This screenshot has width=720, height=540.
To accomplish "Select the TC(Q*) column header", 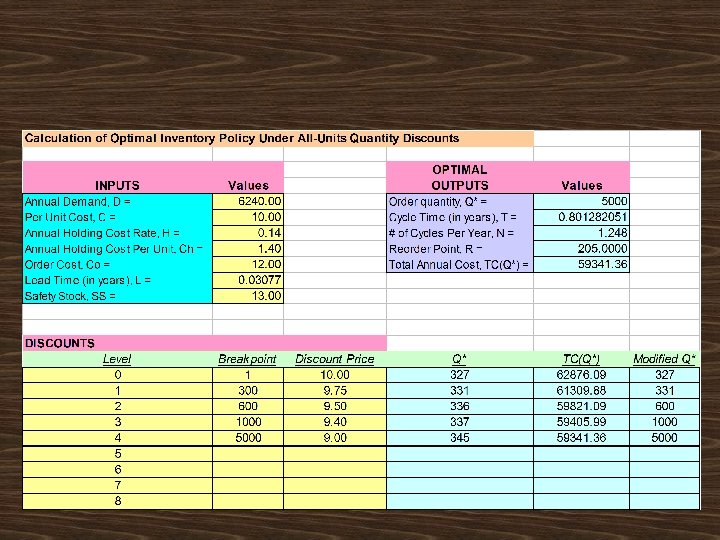I will tap(581, 359).
